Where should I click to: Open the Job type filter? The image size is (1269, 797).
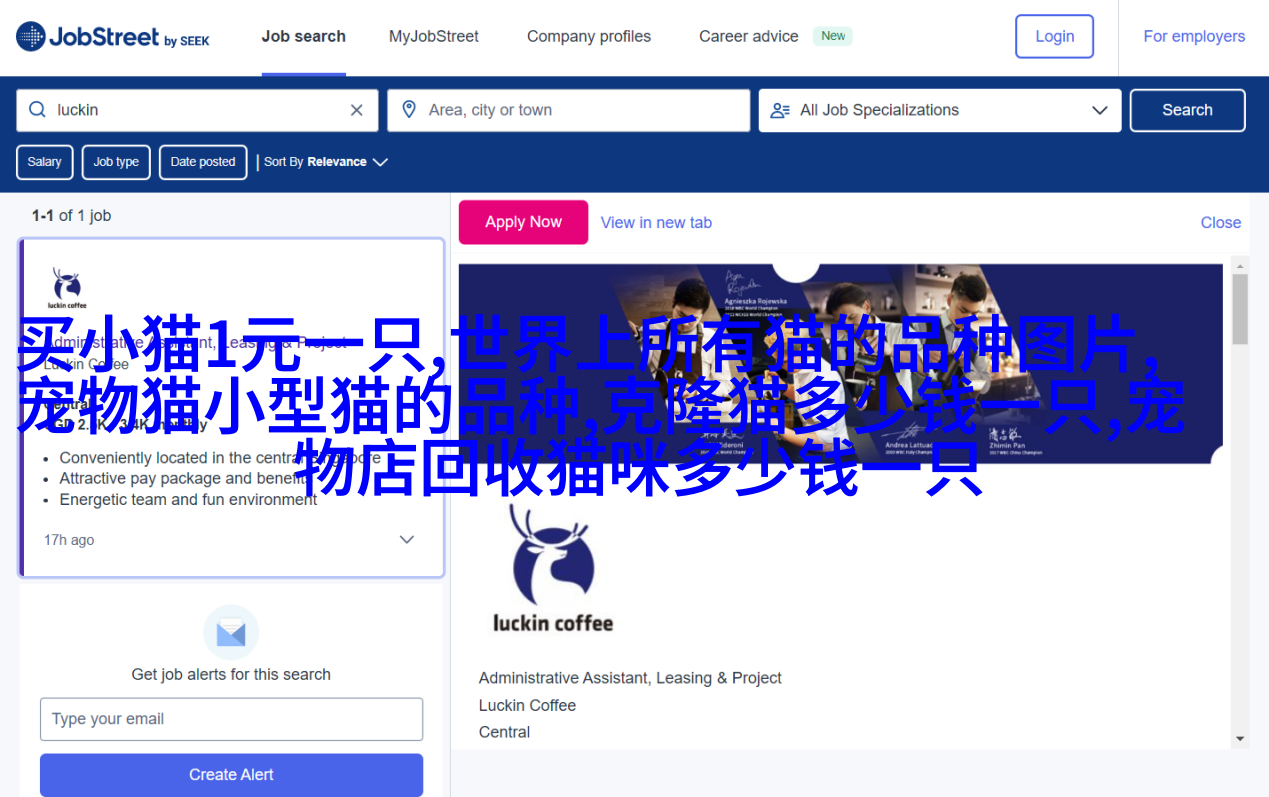(x=116, y=162)
